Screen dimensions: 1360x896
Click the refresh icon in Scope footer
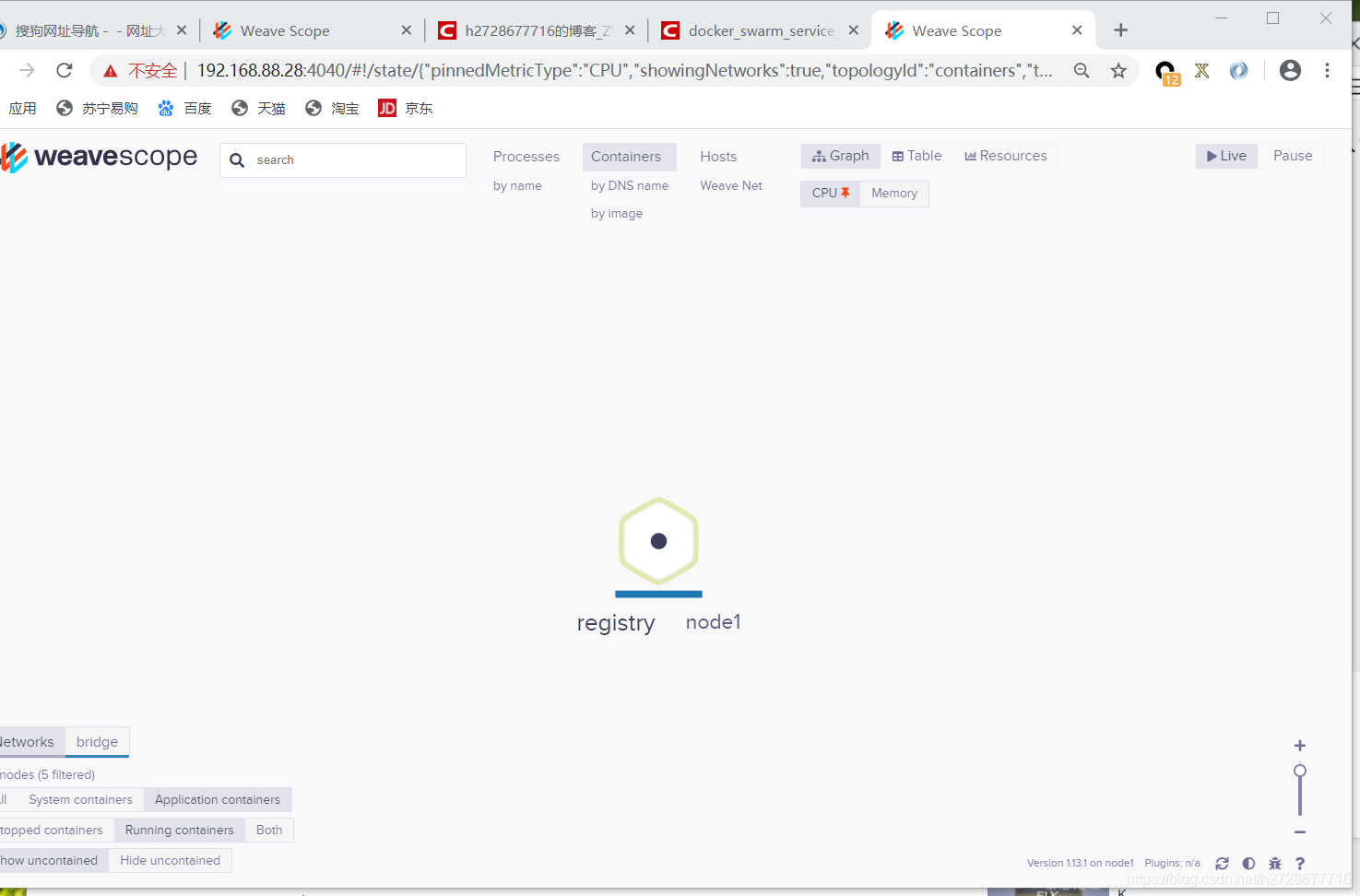tap(1222, 864)
